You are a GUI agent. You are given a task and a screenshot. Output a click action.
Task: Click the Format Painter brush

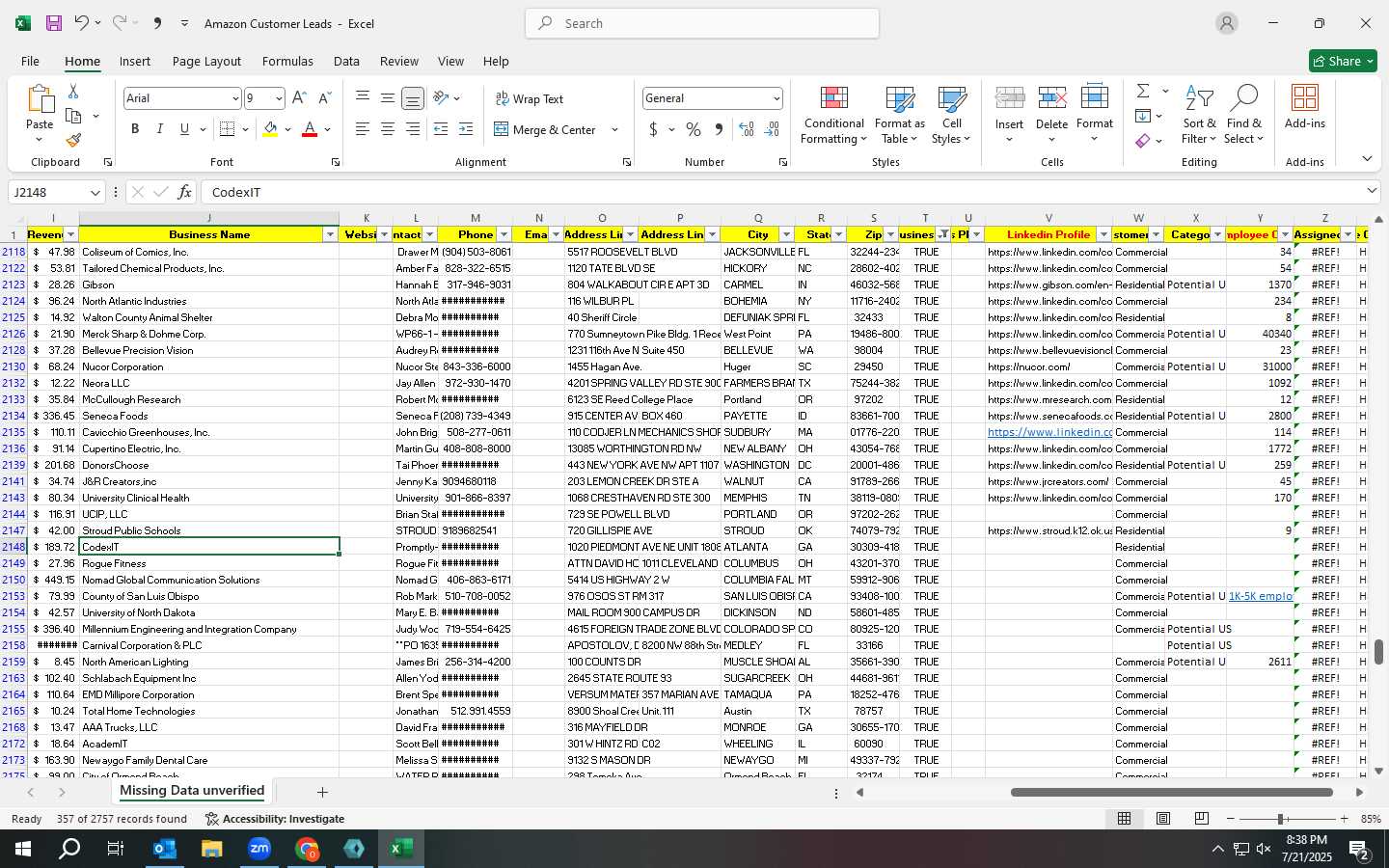point(73,140)
